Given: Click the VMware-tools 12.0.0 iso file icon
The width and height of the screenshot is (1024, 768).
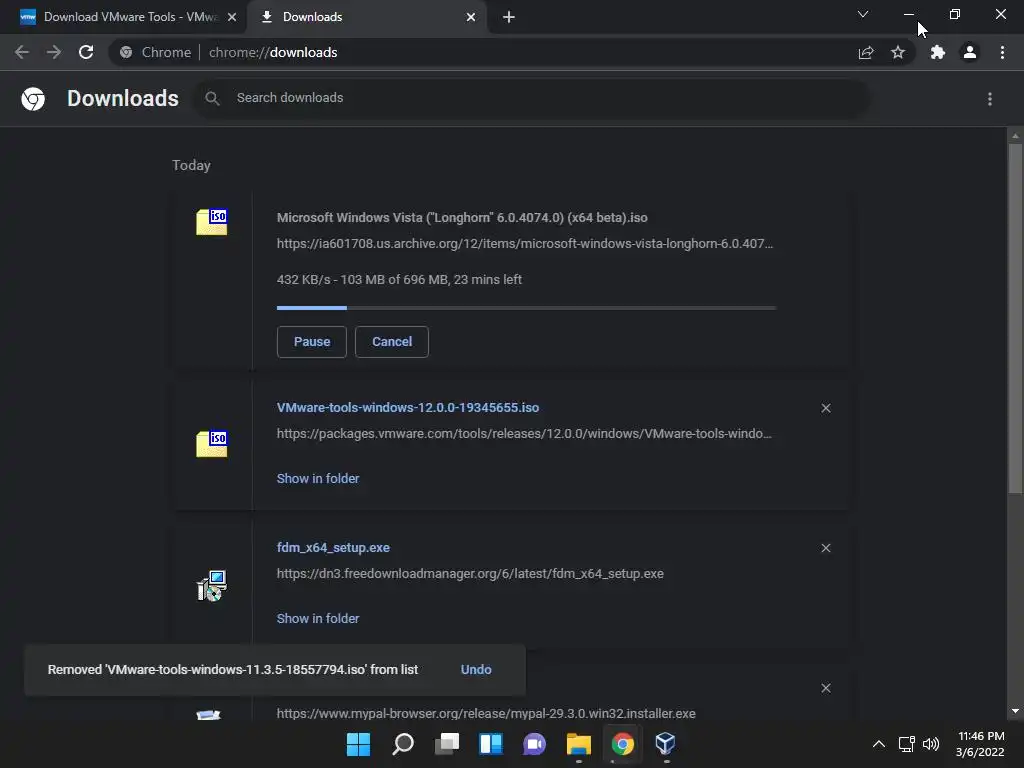Looking at the screenshot, I should (x=212, y=444).
